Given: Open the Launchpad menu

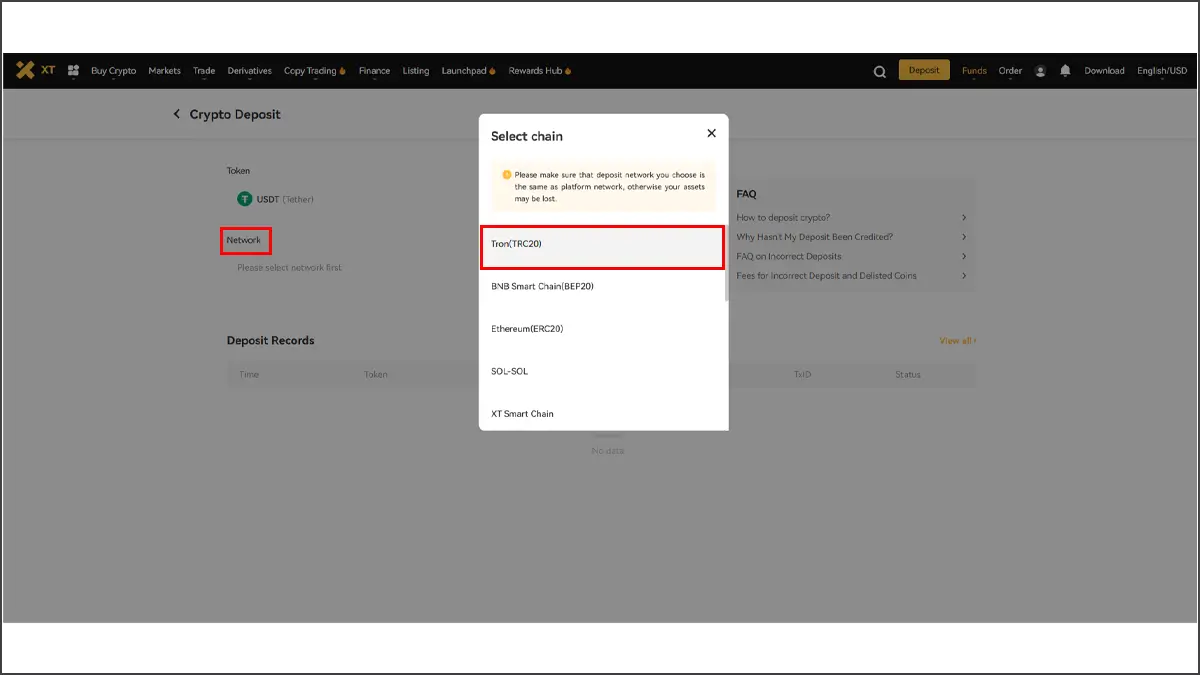Looking at the screenshot, I should click(469, 71).
